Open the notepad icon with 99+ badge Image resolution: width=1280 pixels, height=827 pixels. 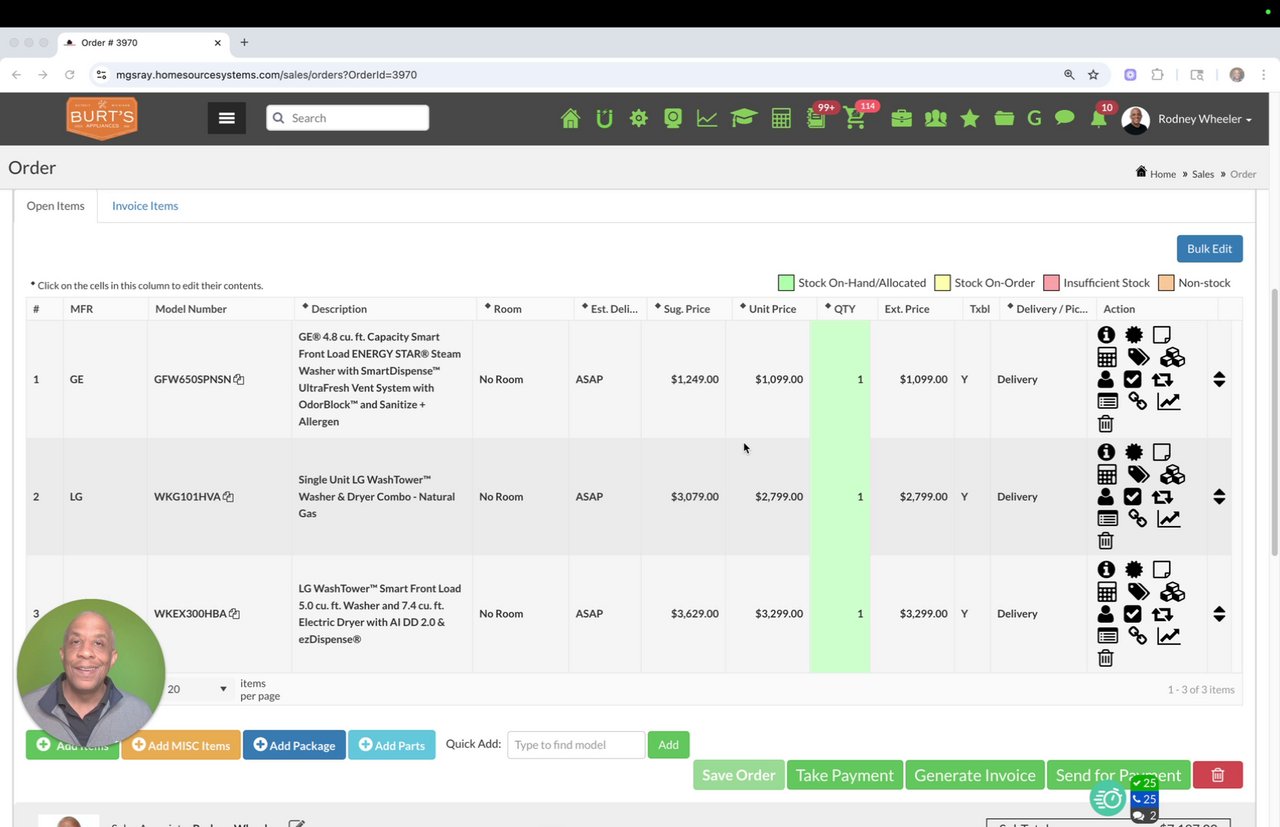(816, 118)
